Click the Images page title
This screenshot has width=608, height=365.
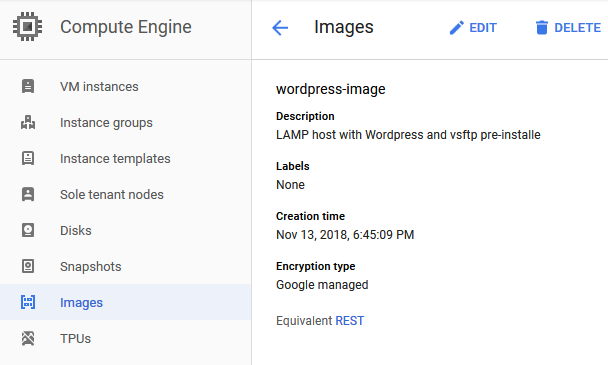tap(344, 27)
